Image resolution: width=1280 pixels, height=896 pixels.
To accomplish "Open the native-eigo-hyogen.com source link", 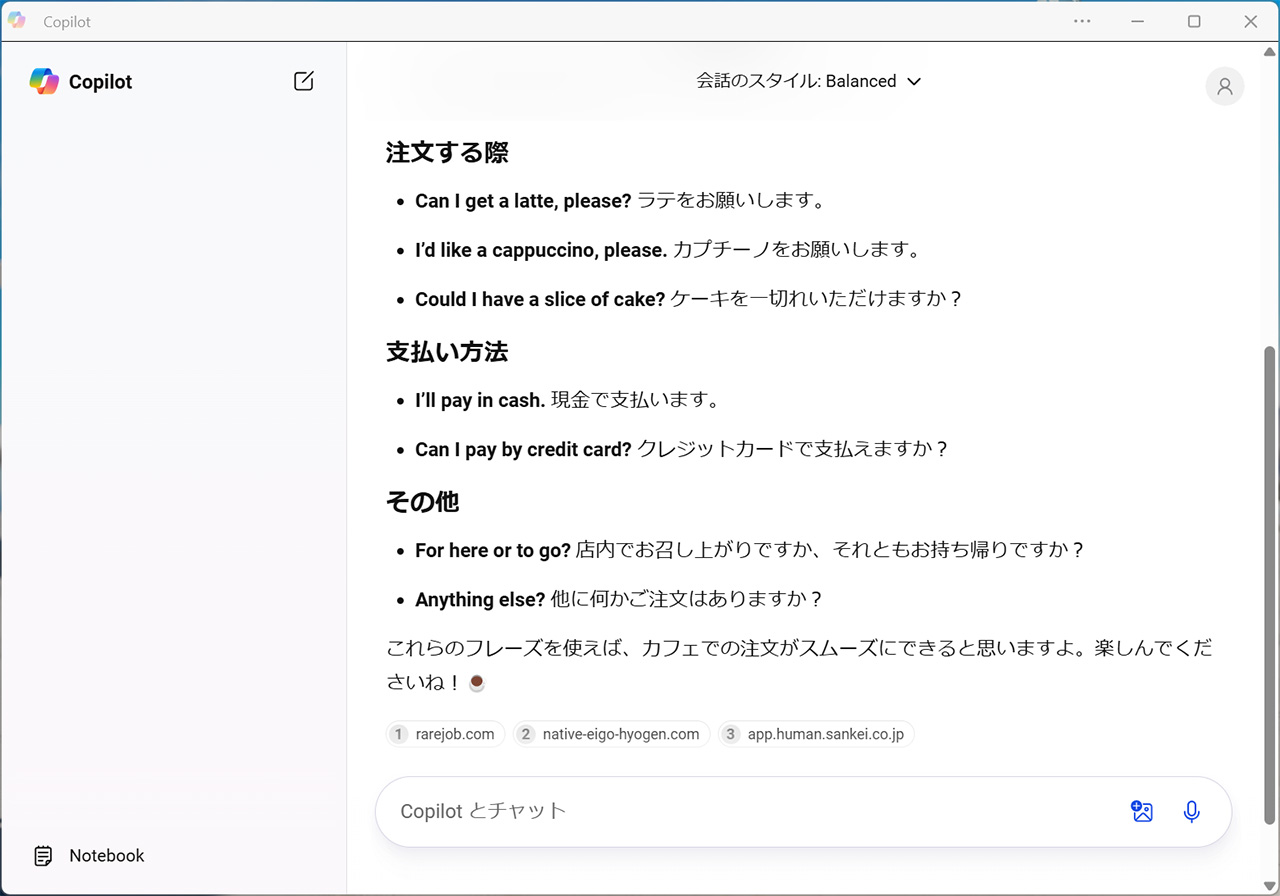I will (x=611, y=734).
